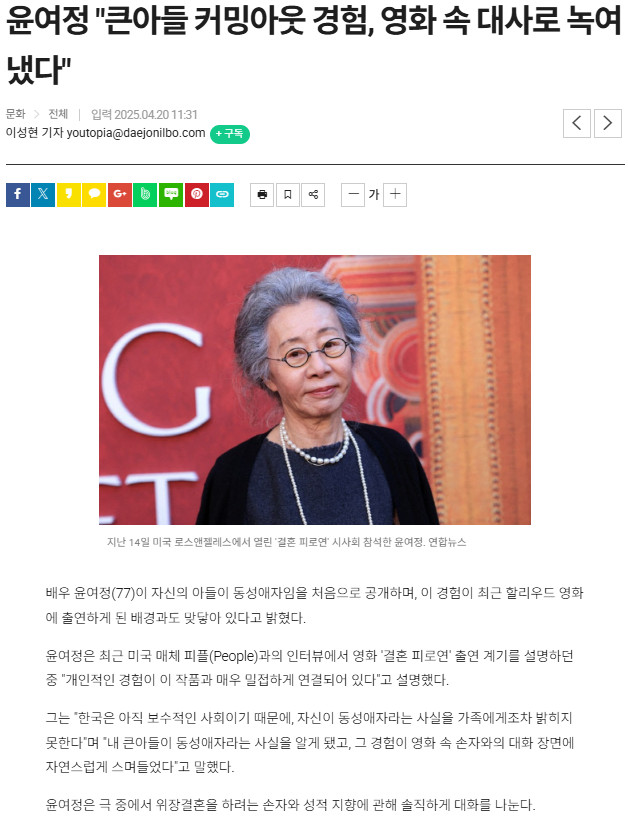628x822 pixels.
Task: Go to next article arrow
Action: pyautogui.click(x=608, y=124)
